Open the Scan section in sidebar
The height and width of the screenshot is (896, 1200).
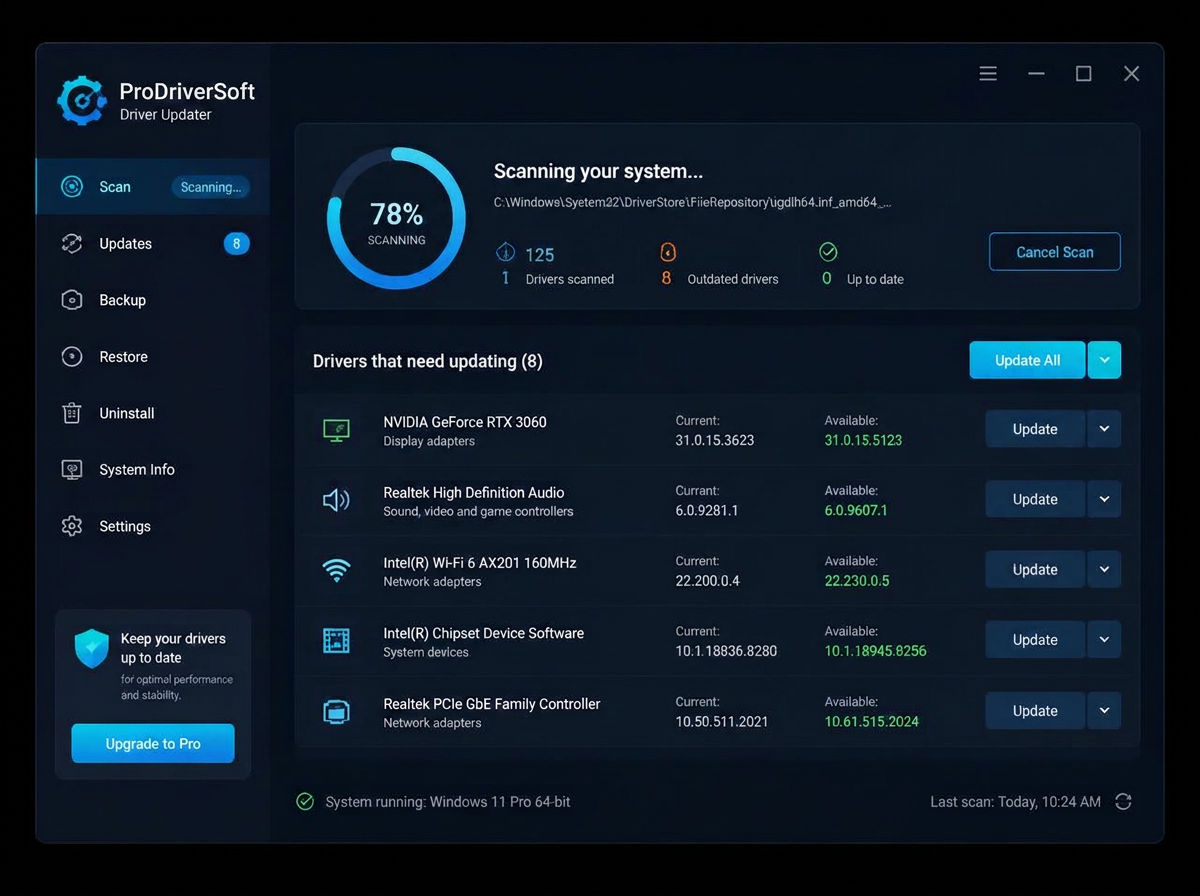[x=153, y=187]
